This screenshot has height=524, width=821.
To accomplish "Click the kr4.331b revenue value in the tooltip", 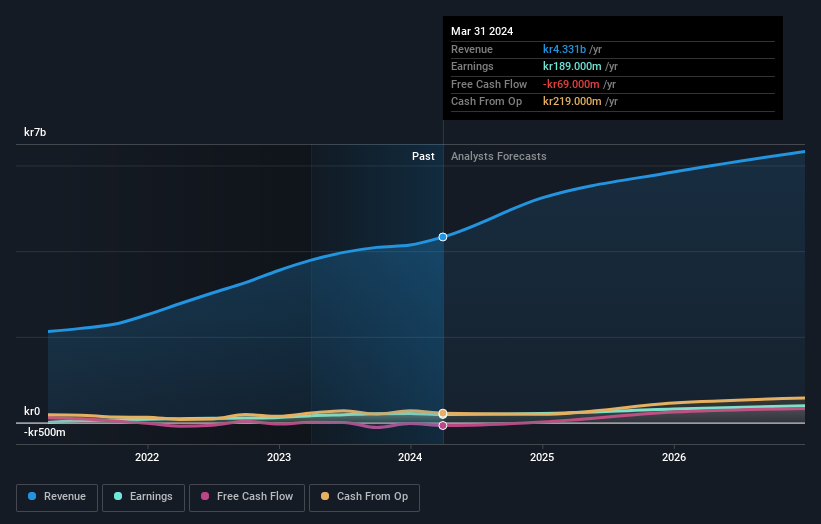I will coord(564,49).
